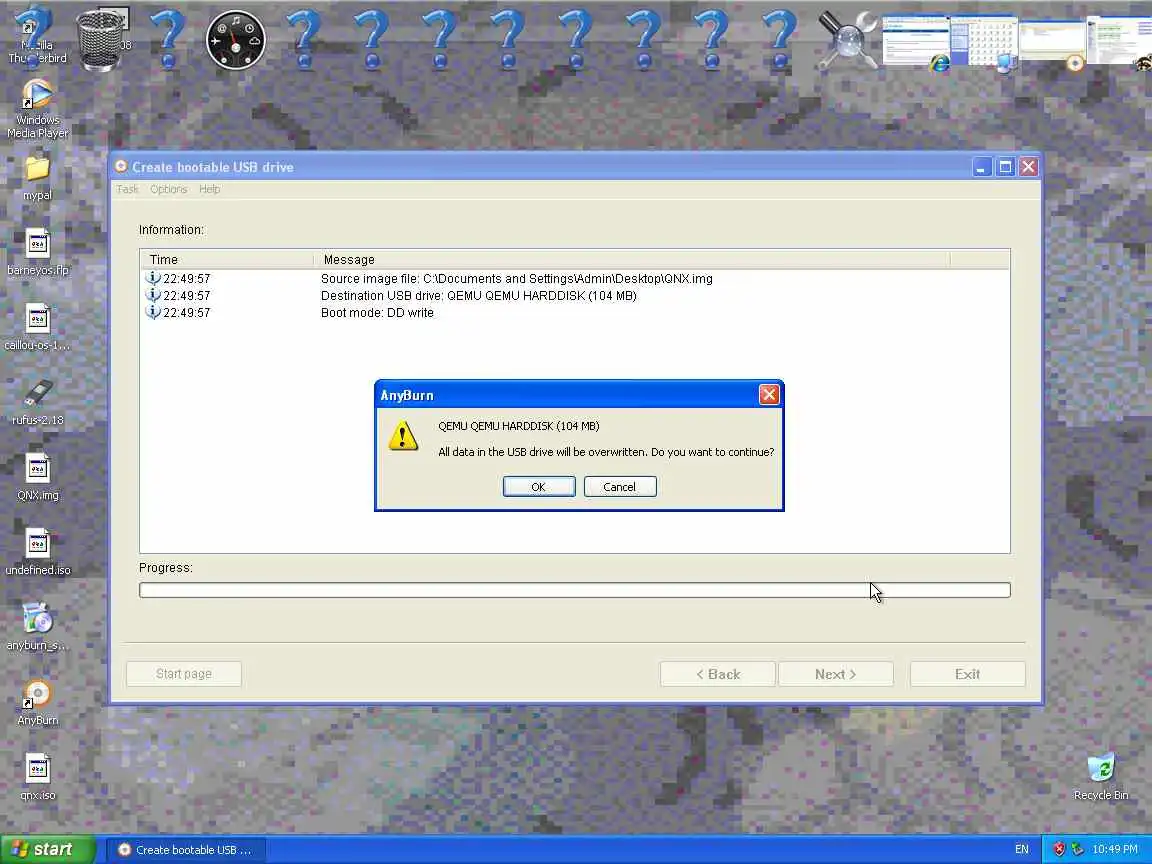The width and height of the screenshot is (1152, 864).
Task: Click info icon of Destination USB row
Action: [x=153, y=295]
